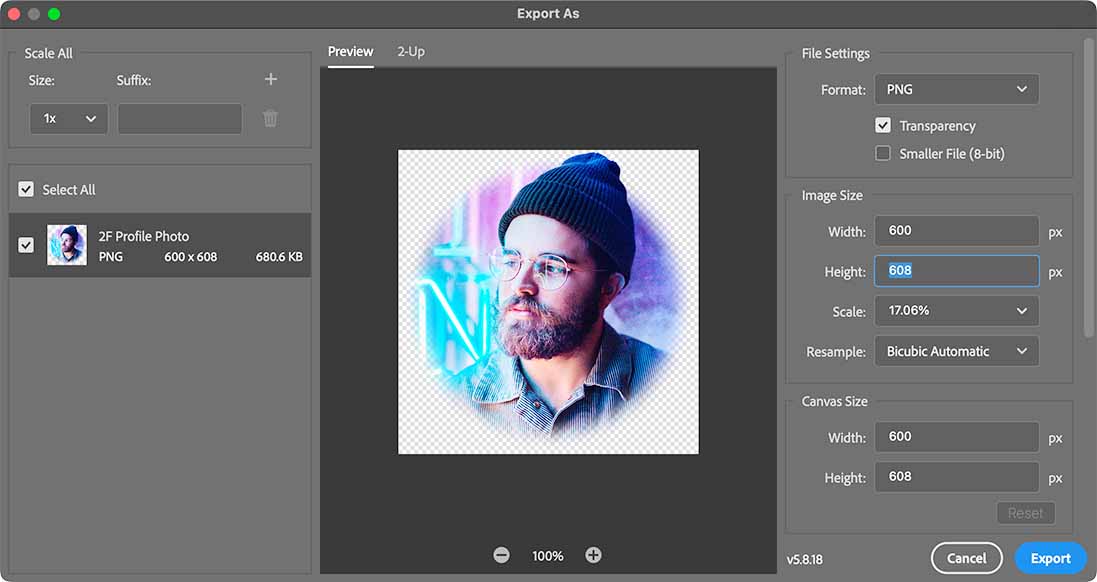The image size is (1097, 582).
Task: Select the Preview tab
Action: (350, 51)
